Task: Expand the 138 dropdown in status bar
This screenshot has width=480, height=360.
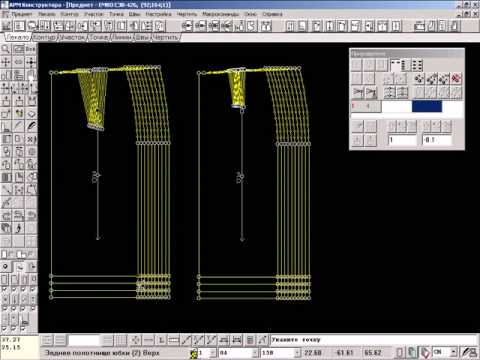Action: (x=297, y=353)
